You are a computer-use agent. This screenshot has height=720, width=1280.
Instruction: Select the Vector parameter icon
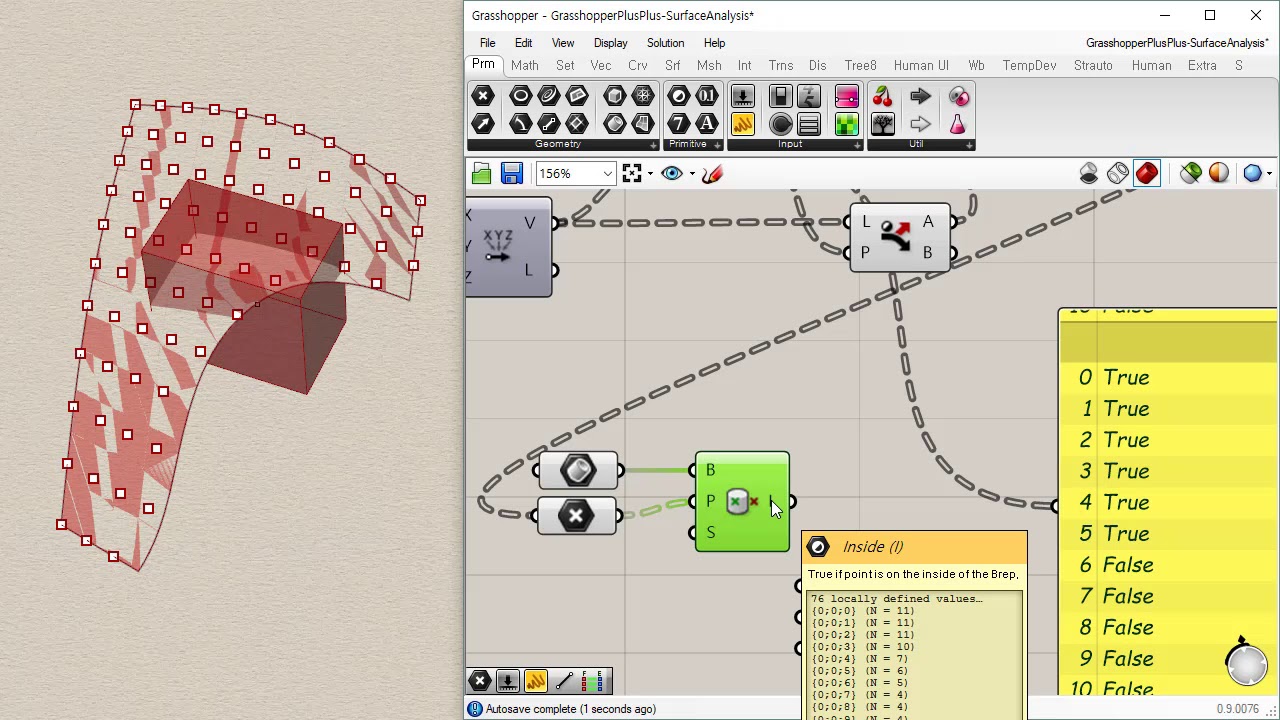(x=483, y=124)
